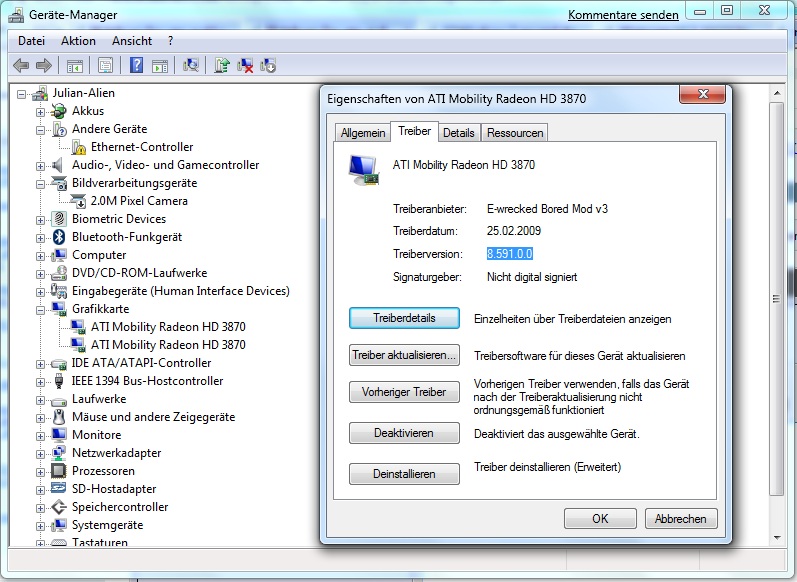Close the ATI Mobility Radeon Eigenschaften dialog
The image size is (797, 582).
pyautogui.click(x=703, y=94)
